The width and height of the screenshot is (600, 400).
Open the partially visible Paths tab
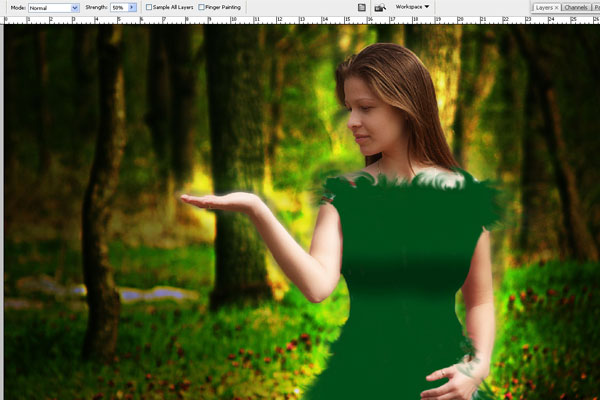[595, 7]
